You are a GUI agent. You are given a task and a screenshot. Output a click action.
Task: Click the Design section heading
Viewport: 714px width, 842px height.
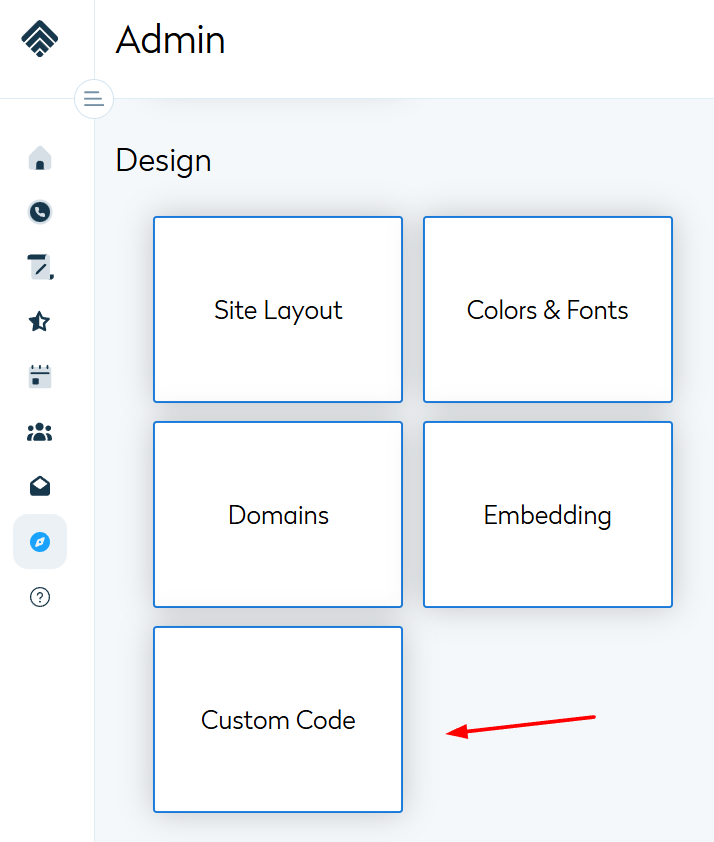[x=163, y=161]
